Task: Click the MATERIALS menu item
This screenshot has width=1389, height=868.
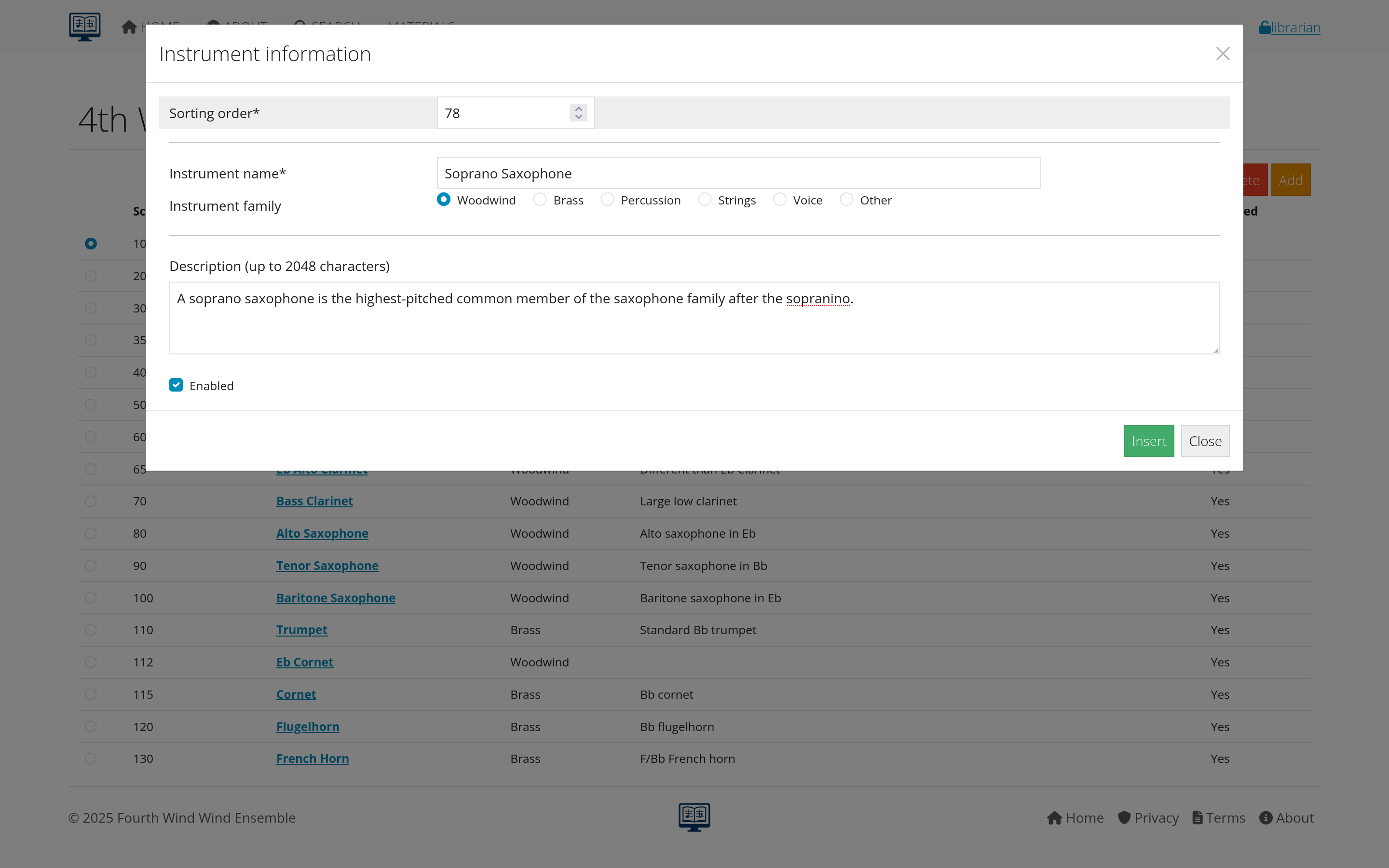Action: click(421, 26)
